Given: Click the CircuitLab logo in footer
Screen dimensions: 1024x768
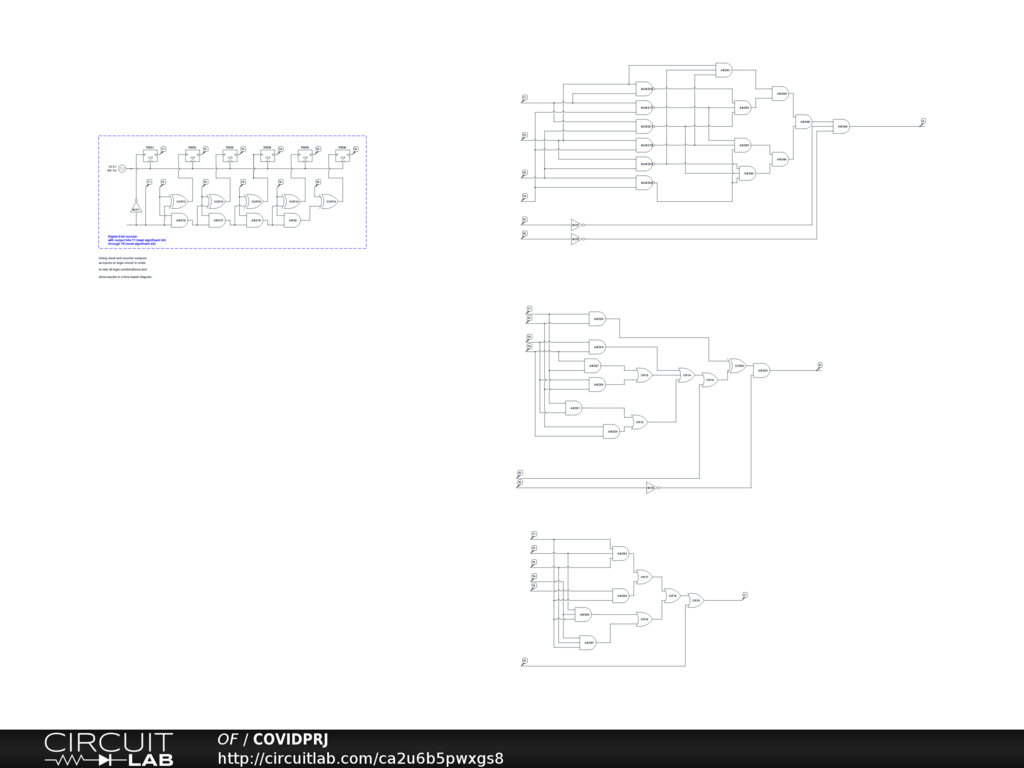Looking at the screenshot, I should click(x=108, y=748).
